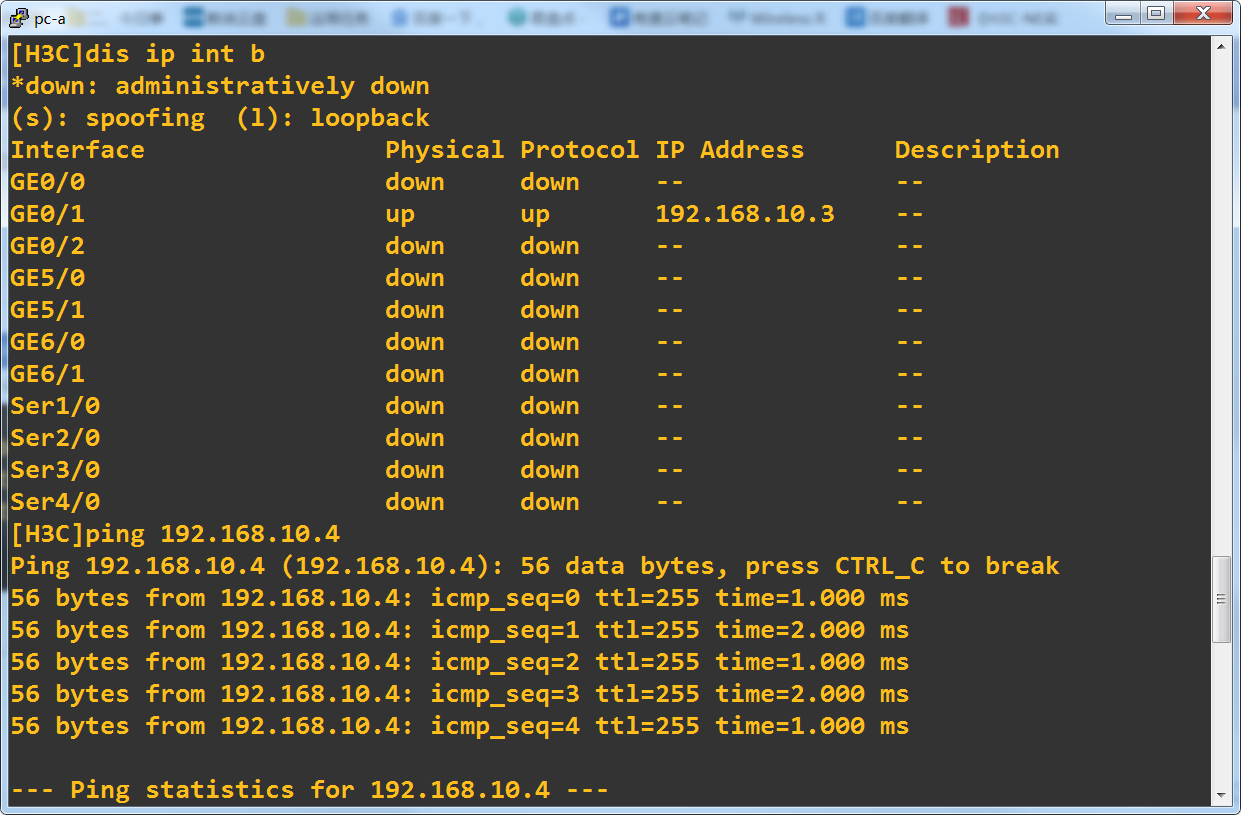Click the scrollbar up arrow
Screen dimensions: 1241x815
click(1221, 46)
